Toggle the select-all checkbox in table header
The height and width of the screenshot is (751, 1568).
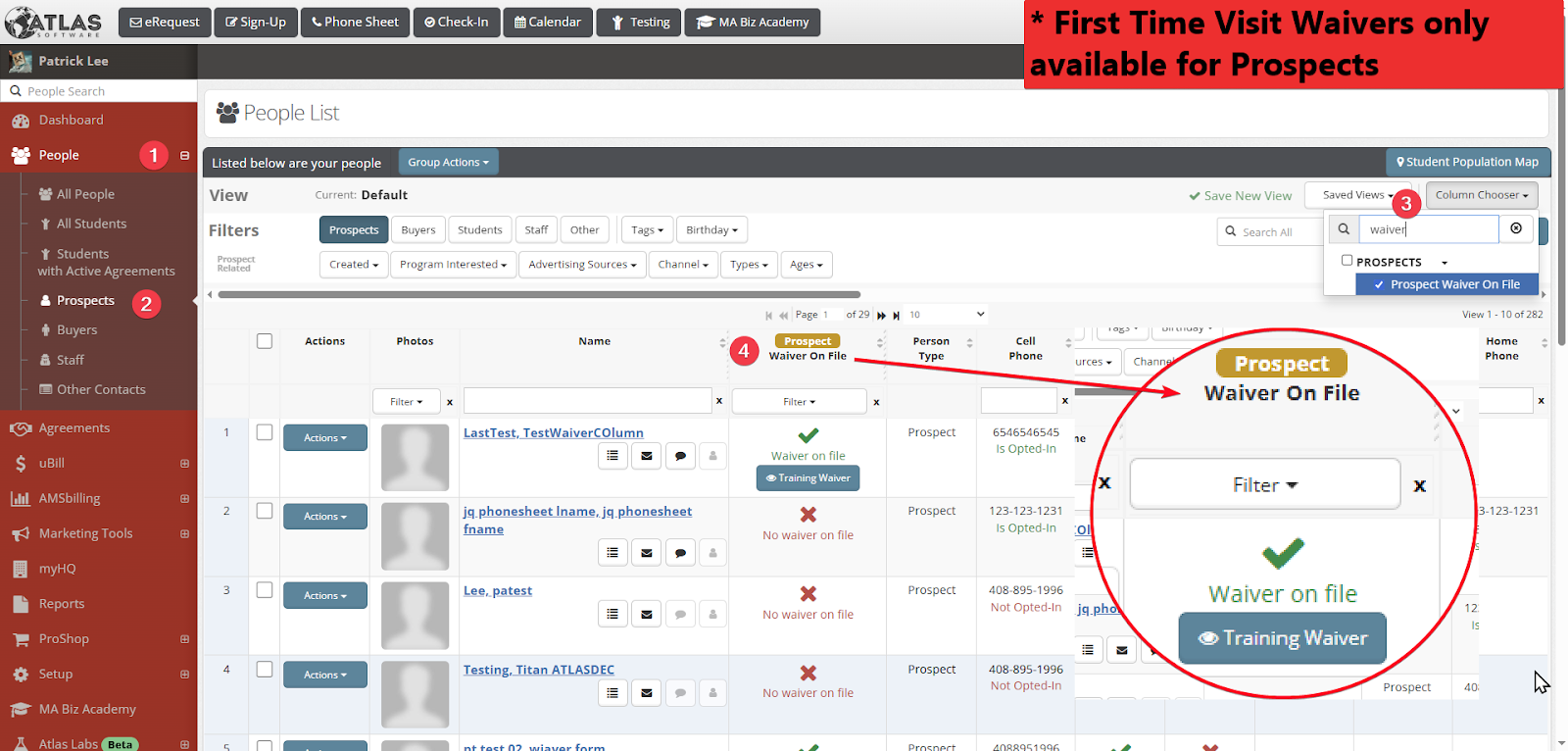265,341
